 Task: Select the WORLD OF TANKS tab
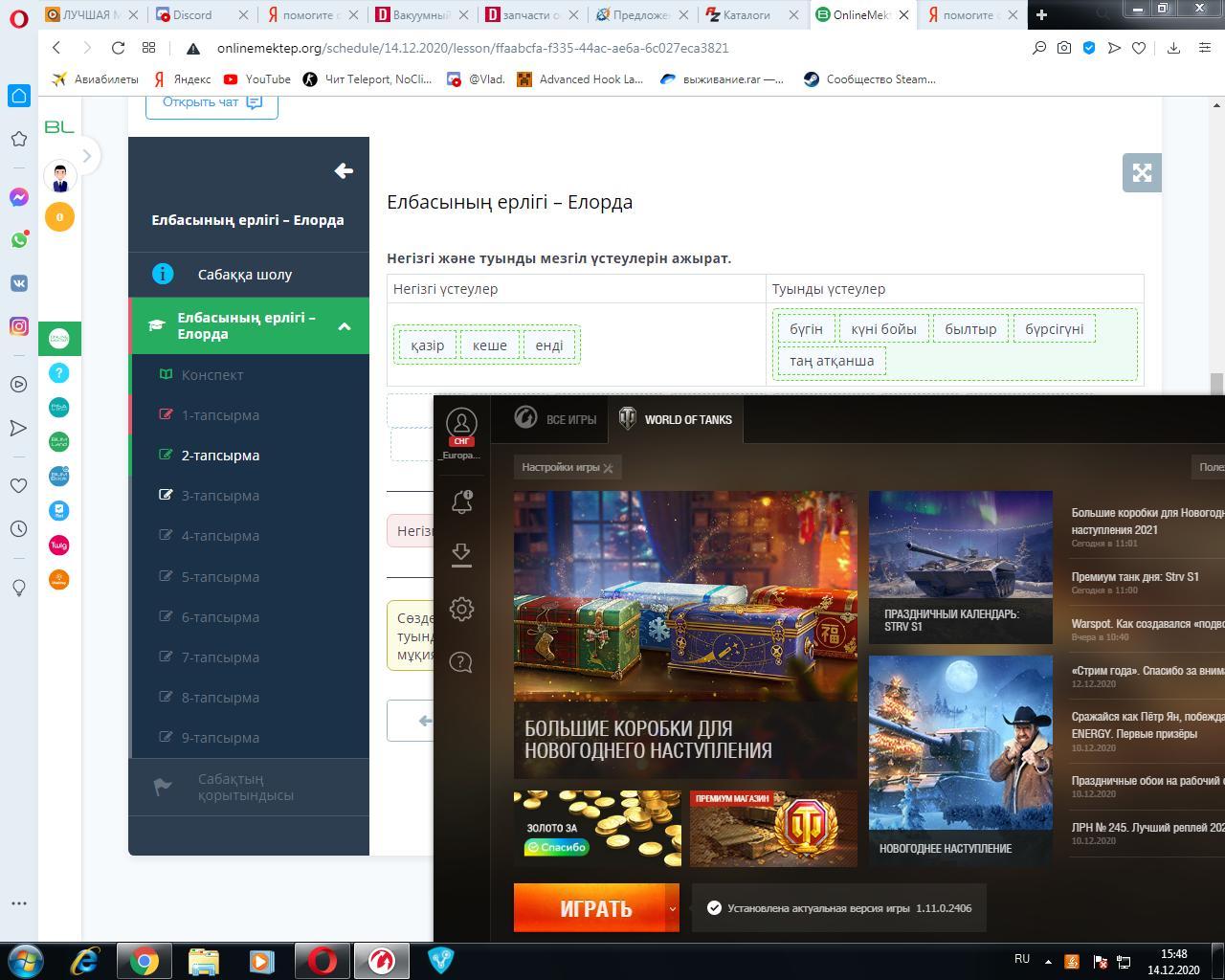[676, 419]
